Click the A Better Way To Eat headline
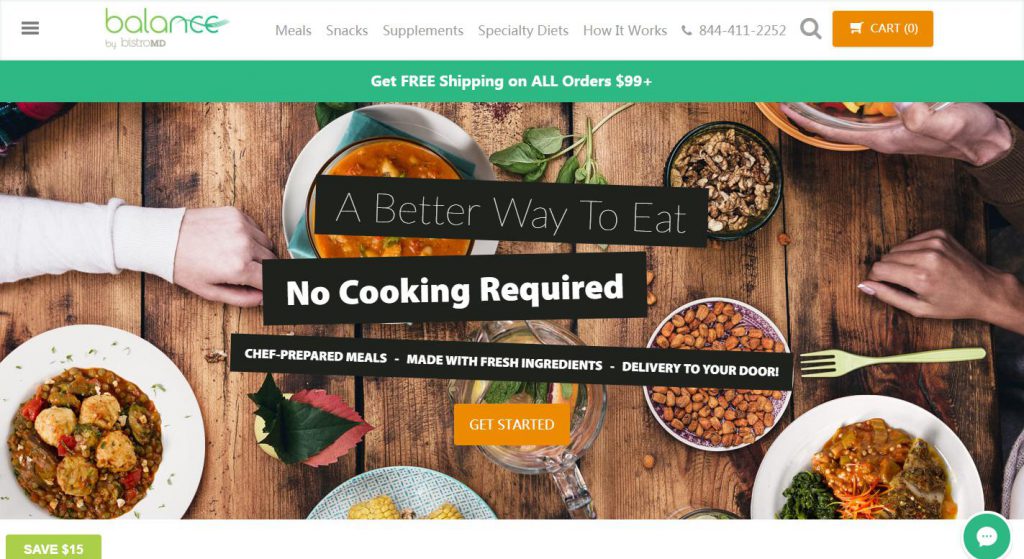1024x559 pixels. coord(511,213)
